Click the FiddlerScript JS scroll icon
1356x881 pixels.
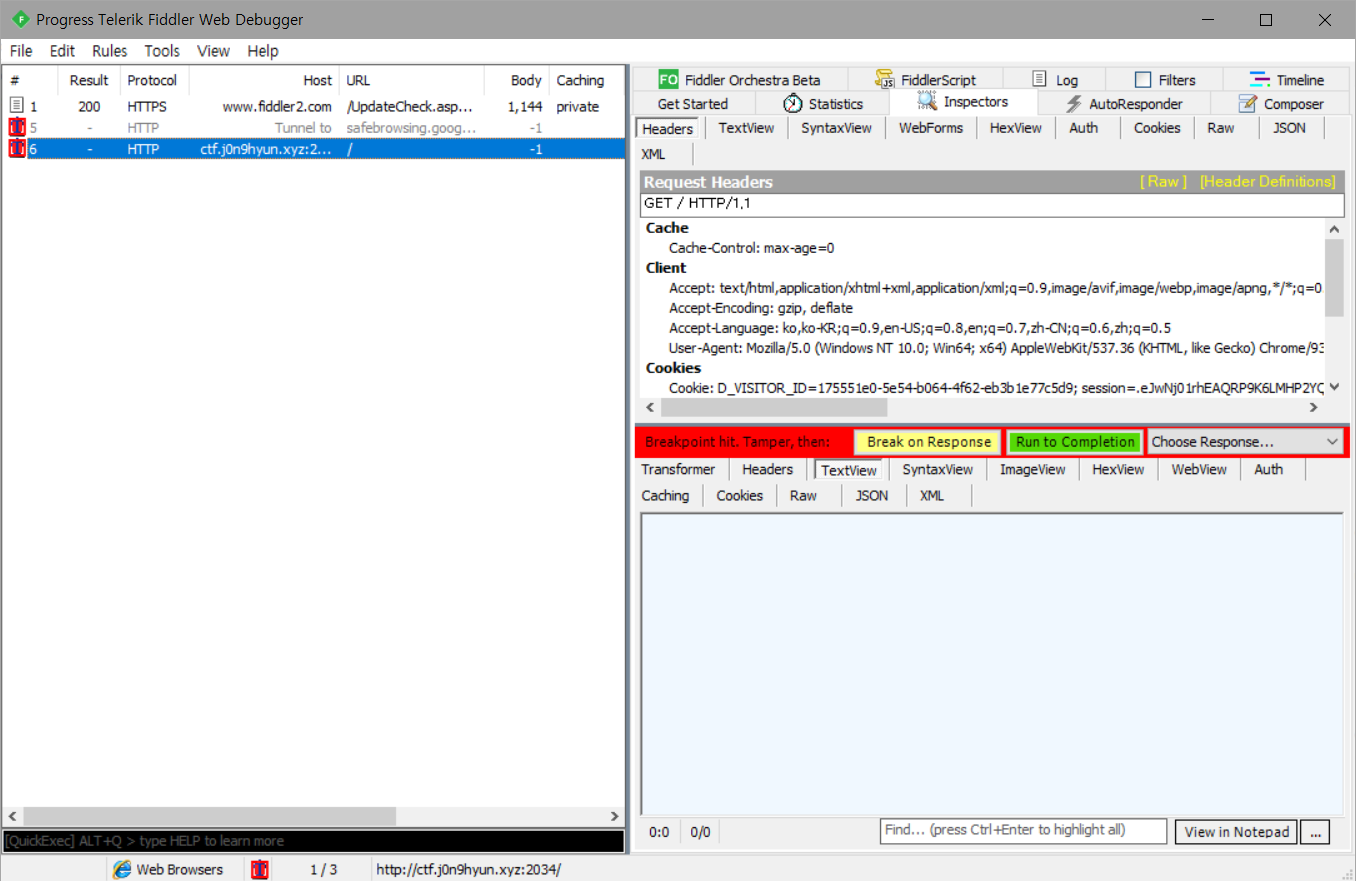[885, 80]
